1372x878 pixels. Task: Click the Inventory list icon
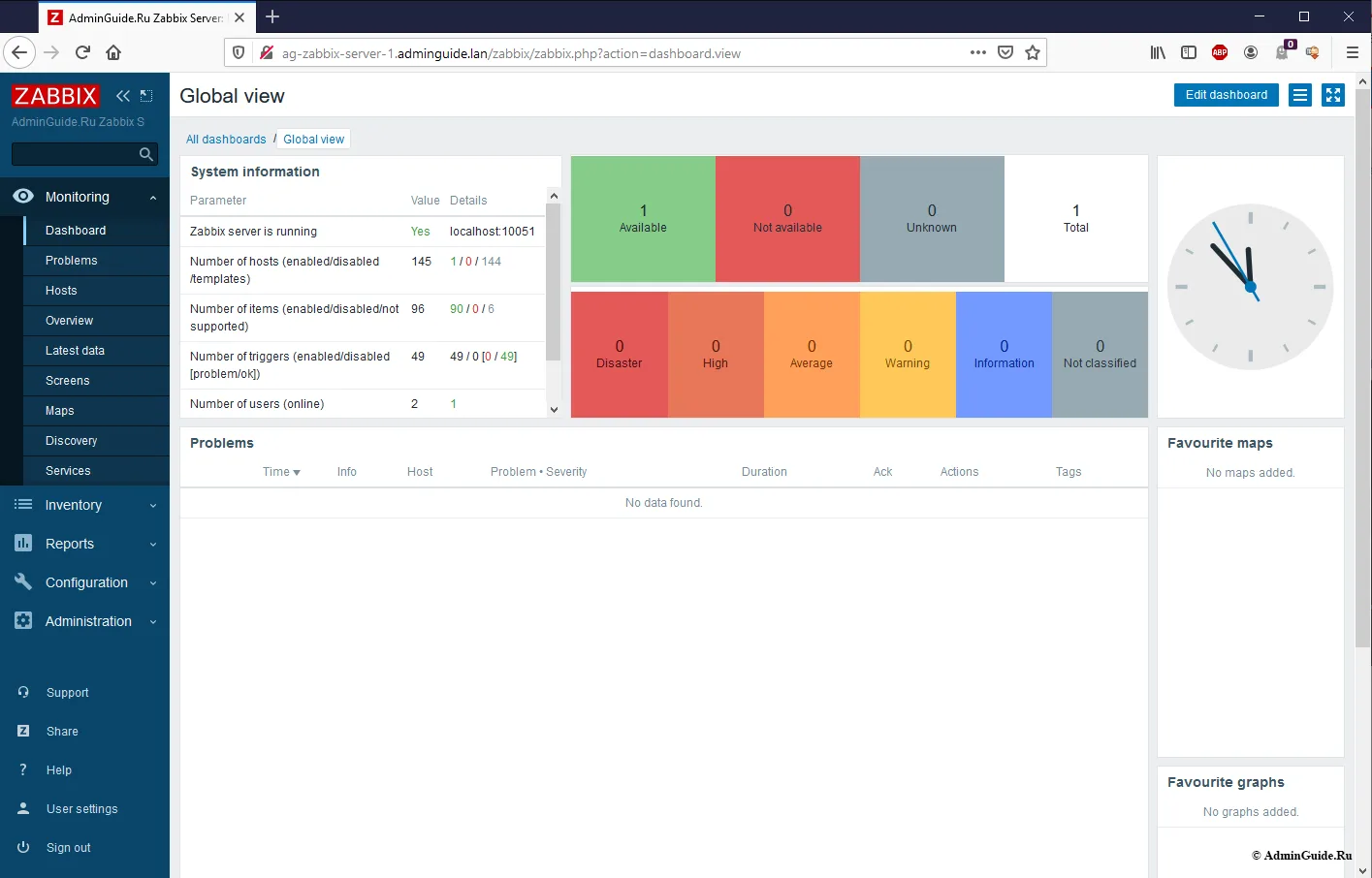coord(23,504)
